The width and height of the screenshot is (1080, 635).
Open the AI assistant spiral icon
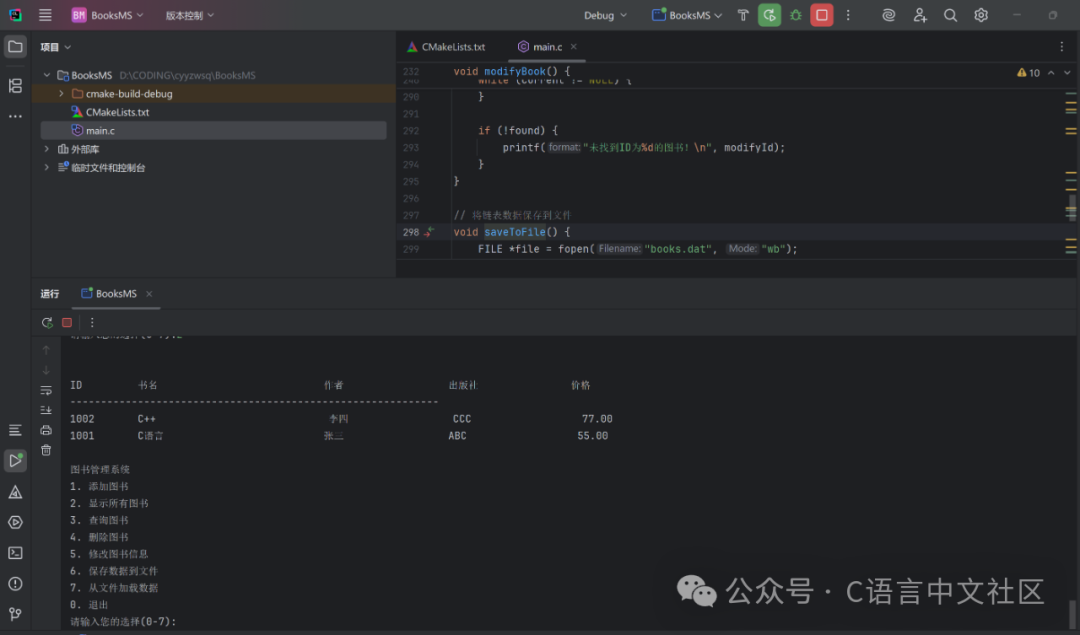pyautogui.click(x=889, y=15)
